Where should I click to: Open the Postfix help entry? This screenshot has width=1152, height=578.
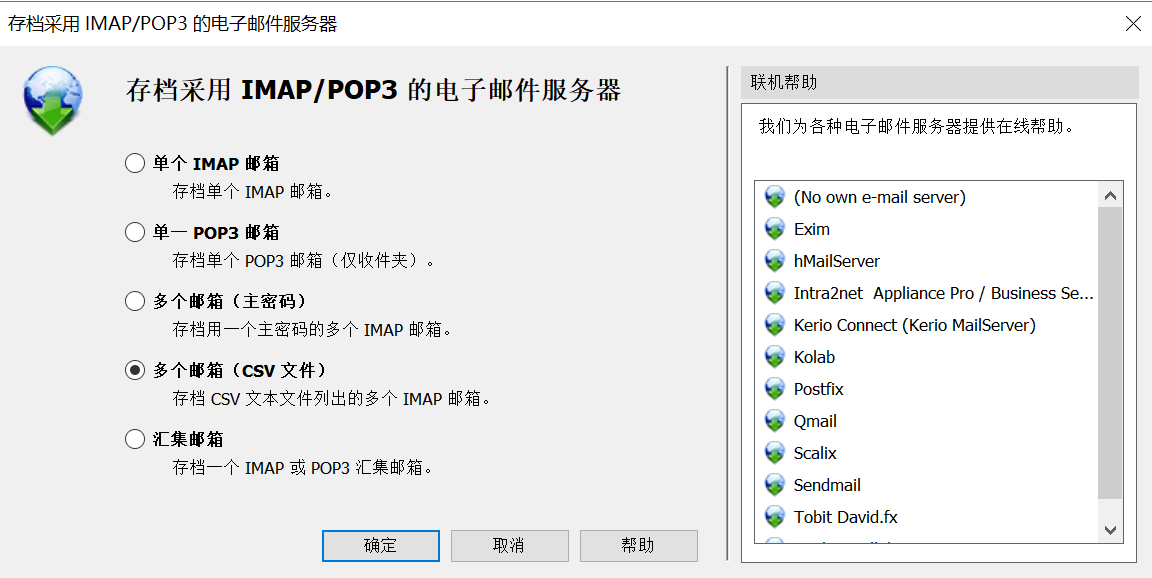point(818,389)
